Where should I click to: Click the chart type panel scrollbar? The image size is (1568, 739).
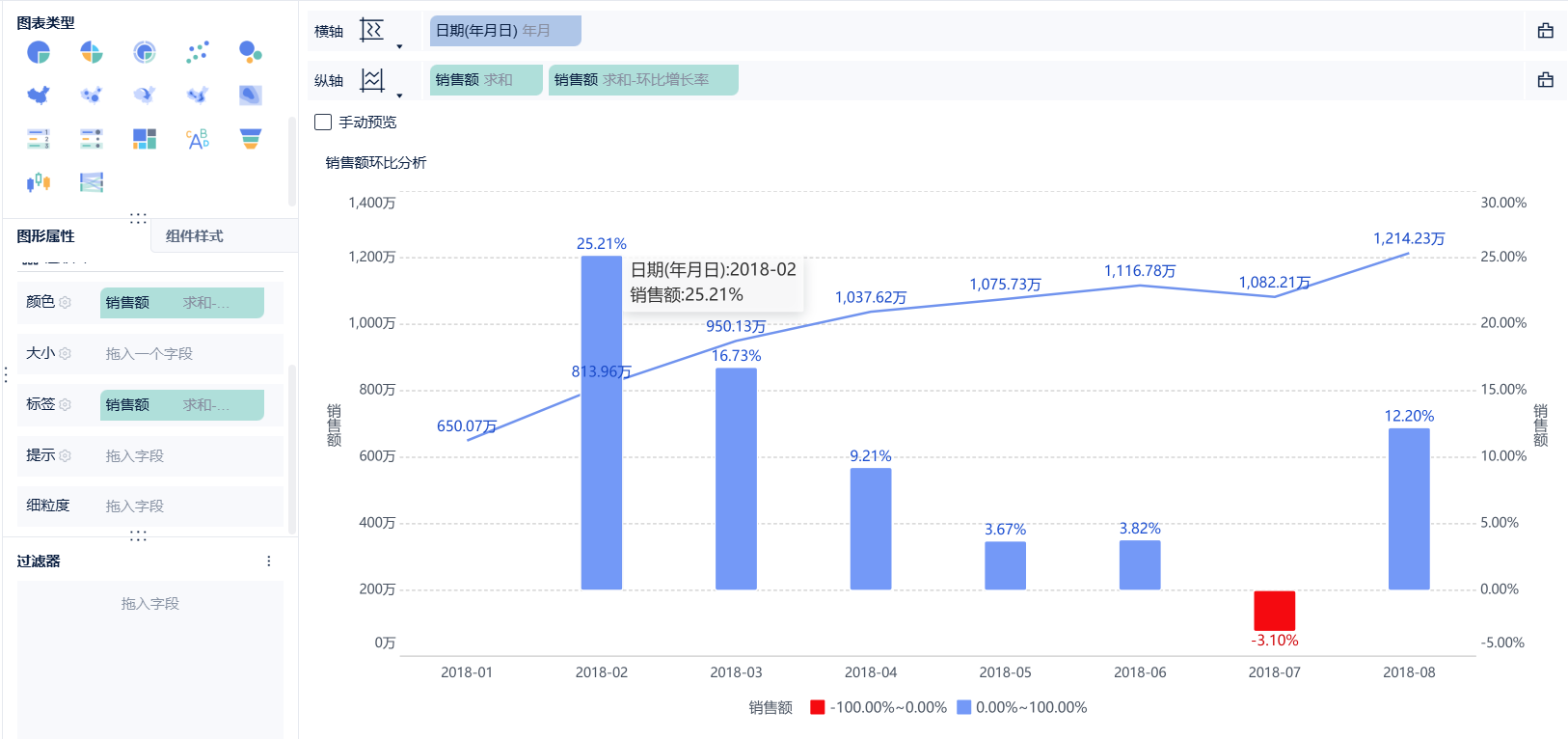pyautogui.click(x=291, y=161)
